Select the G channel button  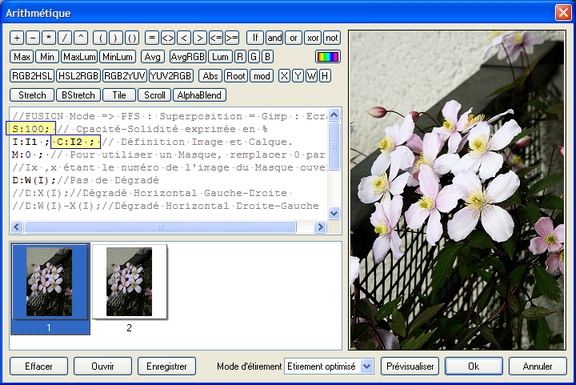click(253, 57)
